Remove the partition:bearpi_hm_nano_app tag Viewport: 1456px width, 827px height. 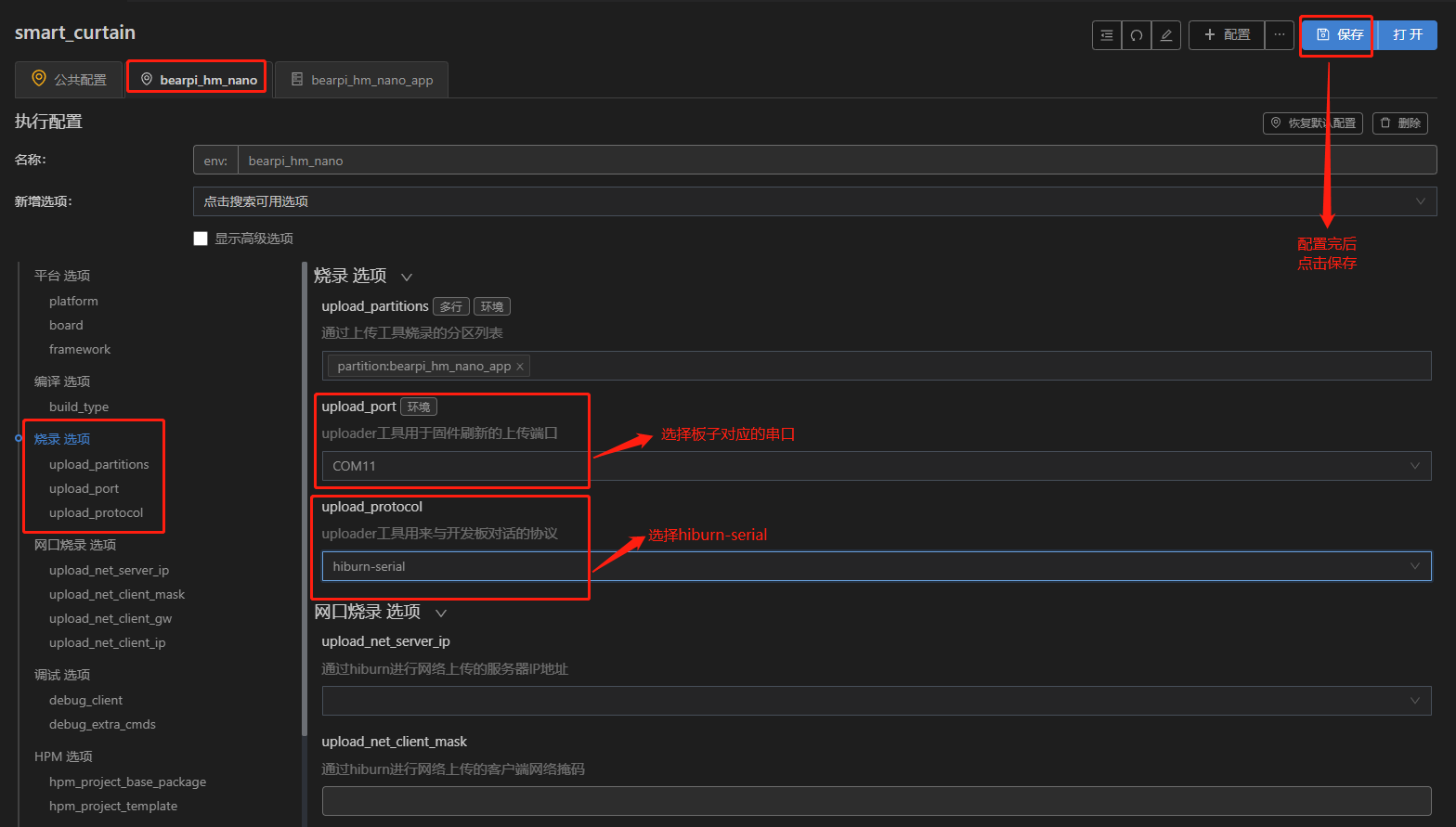click(520, 367)
